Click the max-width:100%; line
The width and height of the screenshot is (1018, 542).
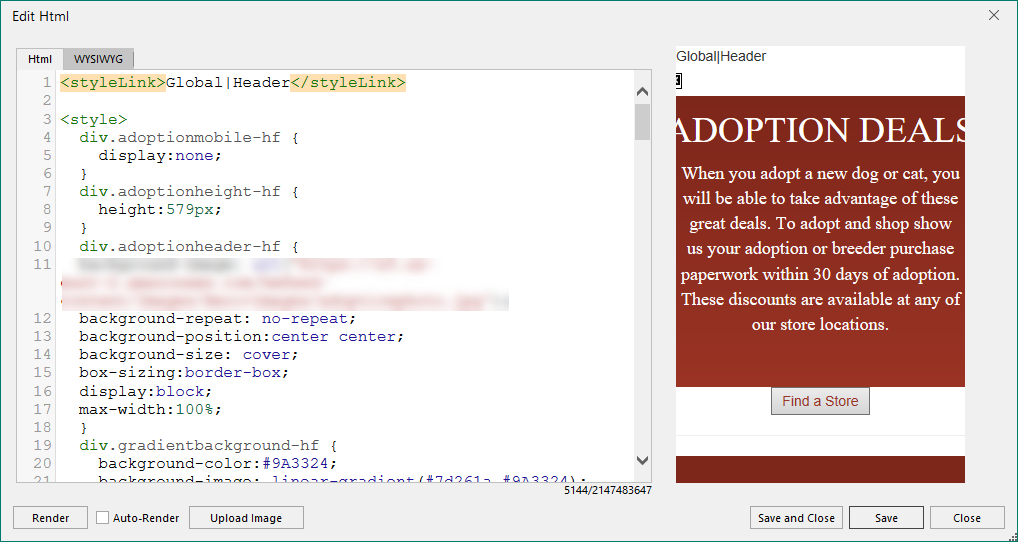point(150,410)
